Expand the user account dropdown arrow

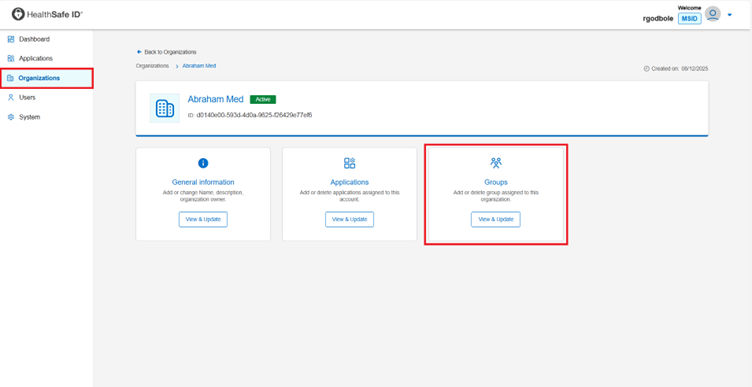729,15
